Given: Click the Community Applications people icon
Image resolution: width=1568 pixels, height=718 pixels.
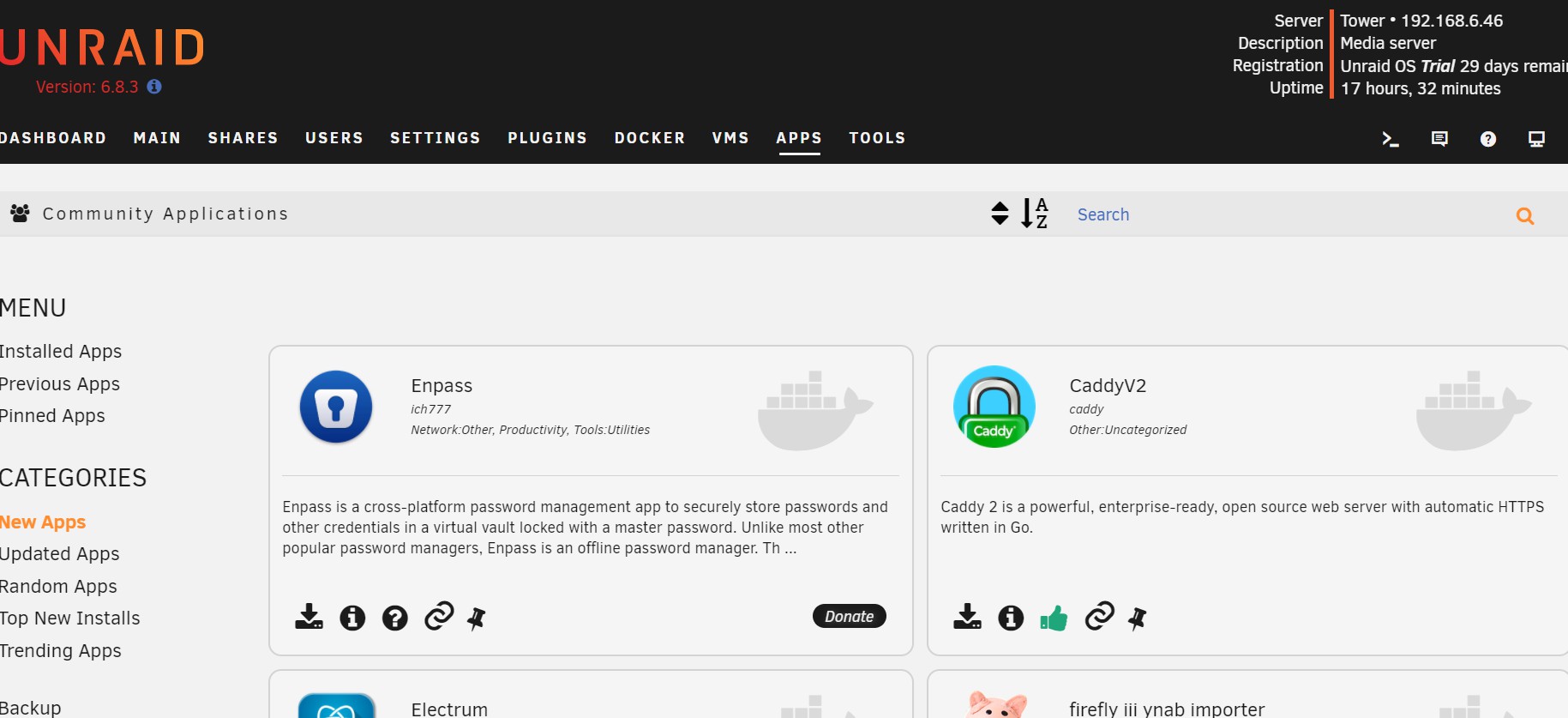Looking at the screenshot, I should coord(20,213).
